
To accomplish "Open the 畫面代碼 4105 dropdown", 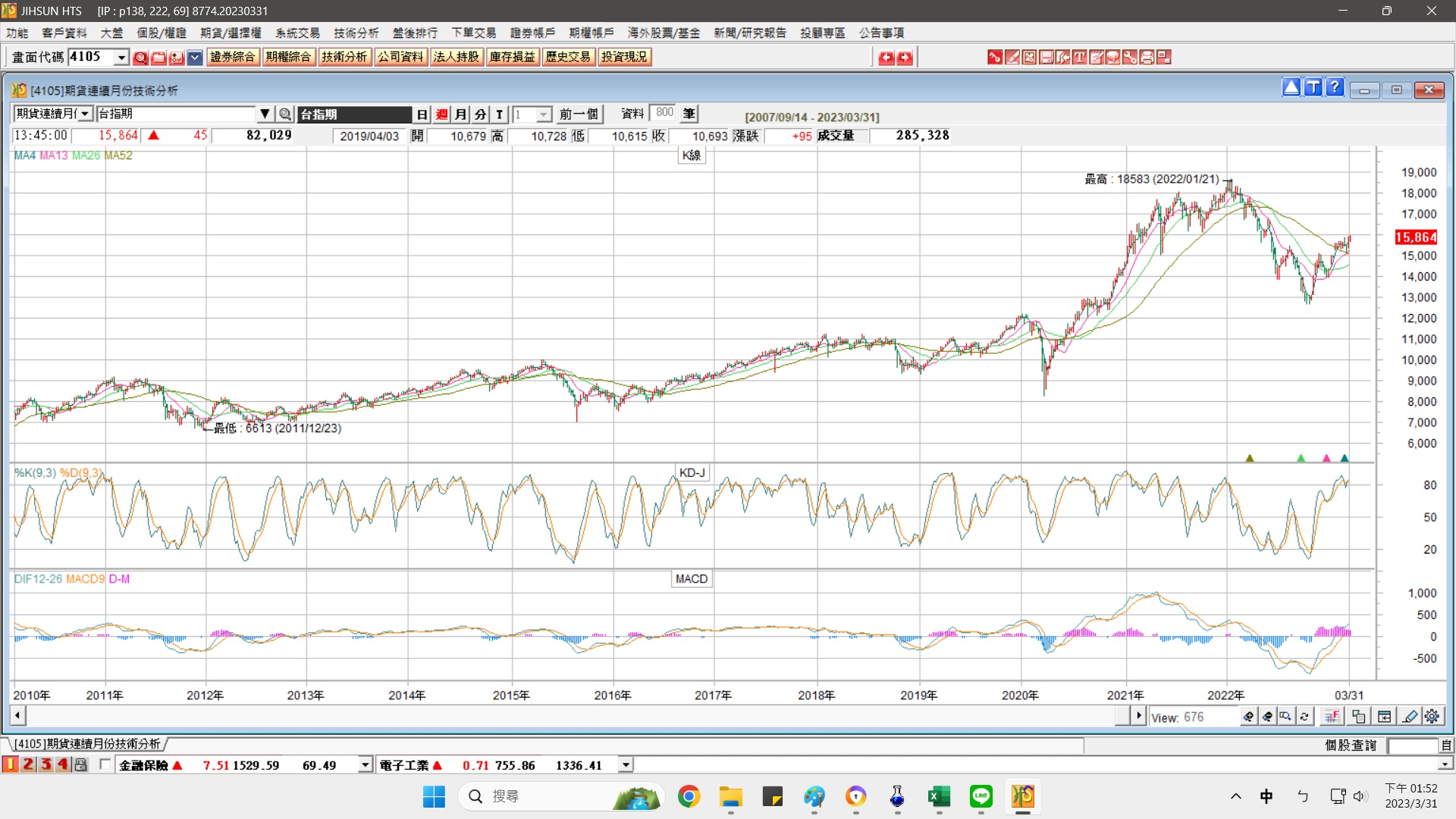I will tap(121, 58).
